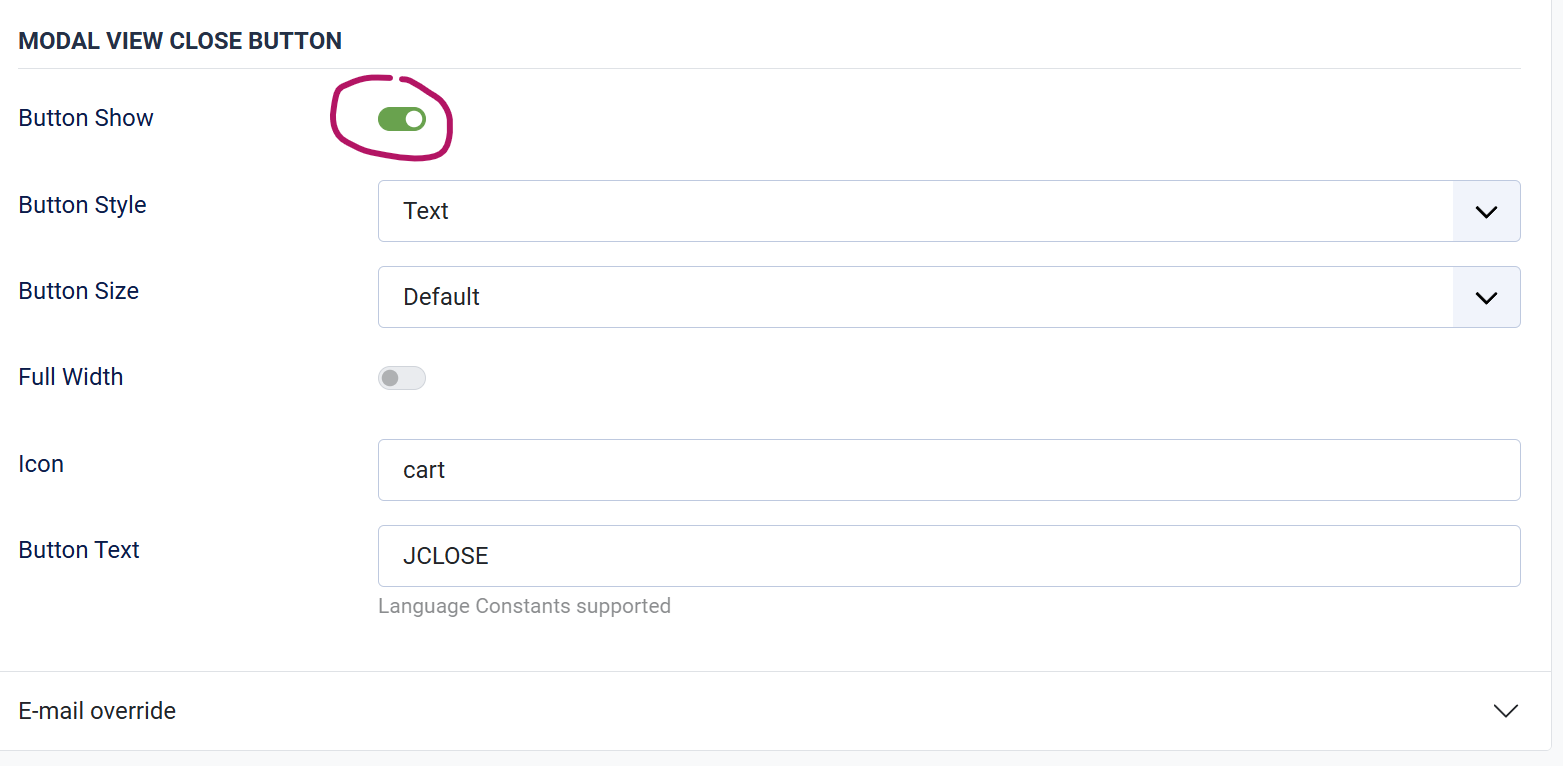The width and height of the screenshot is (1563, 766).
Task: Focus the Icon field containing cart
Action: (948, 470)
